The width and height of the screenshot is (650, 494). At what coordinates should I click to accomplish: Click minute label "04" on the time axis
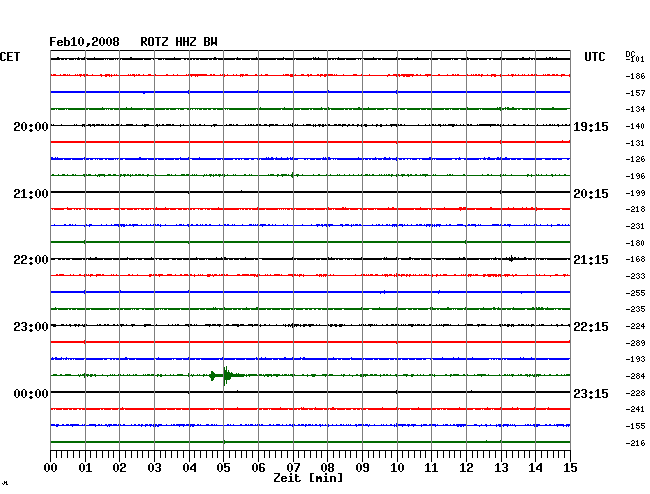(x=189, y=468)
